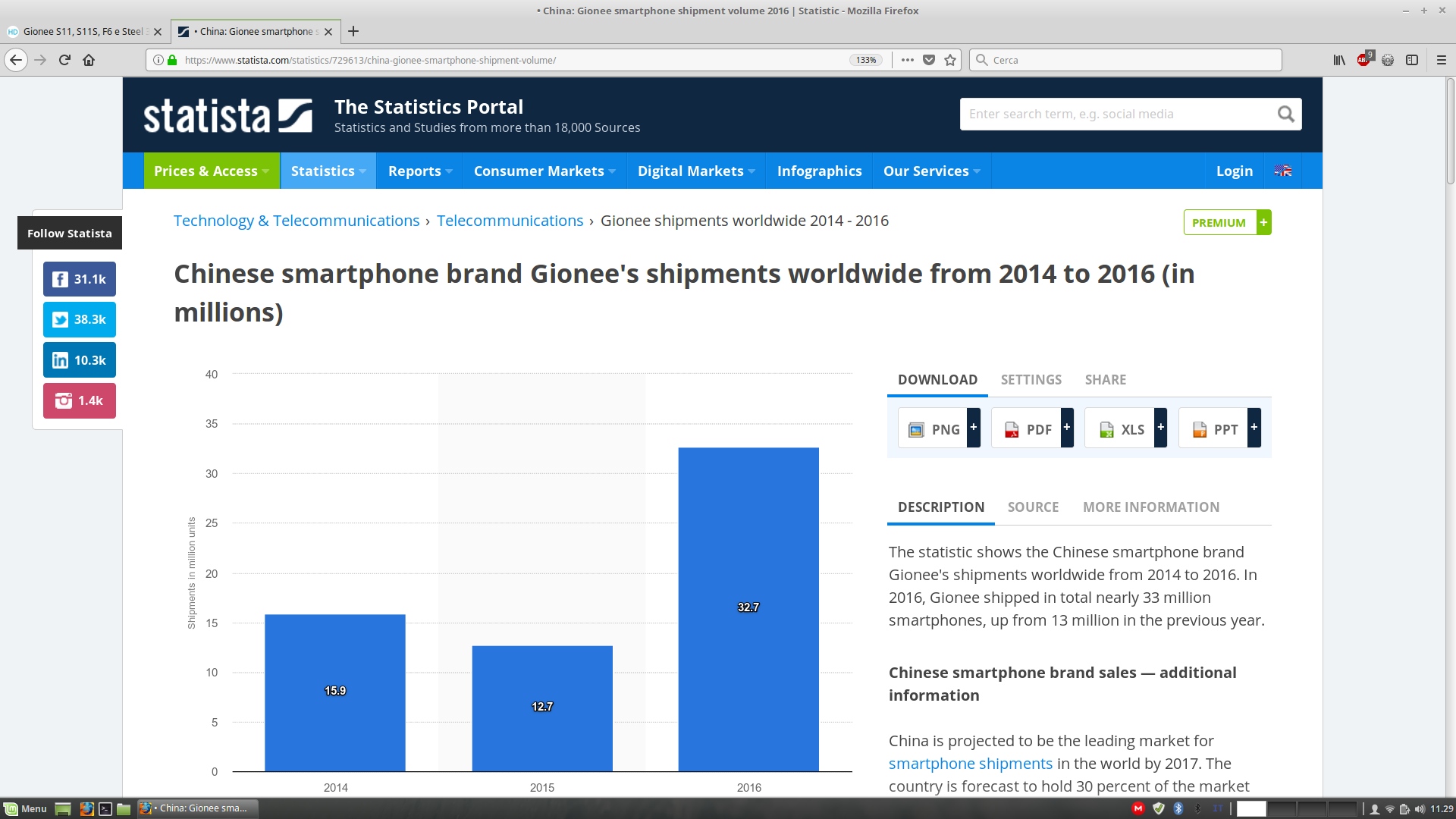This screenshot has width=1456, height=819.
Task: Open Statista's Instagram page with 1.4k followers
Action: (x=80, y=400)
